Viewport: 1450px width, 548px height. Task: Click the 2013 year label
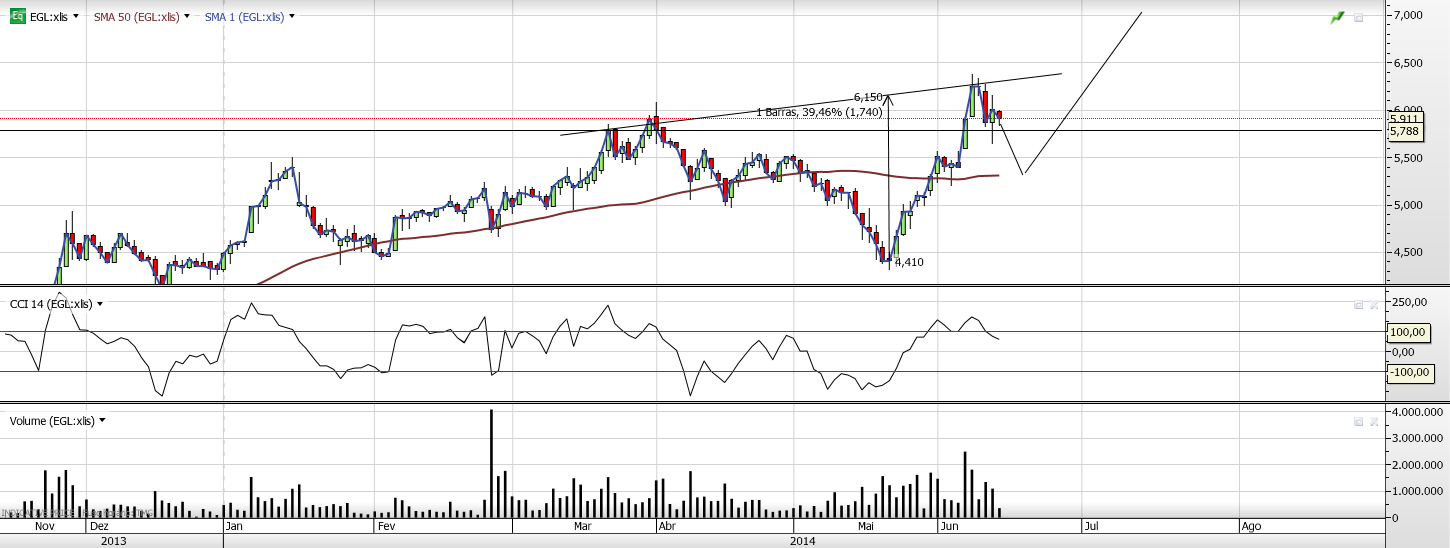114,541
